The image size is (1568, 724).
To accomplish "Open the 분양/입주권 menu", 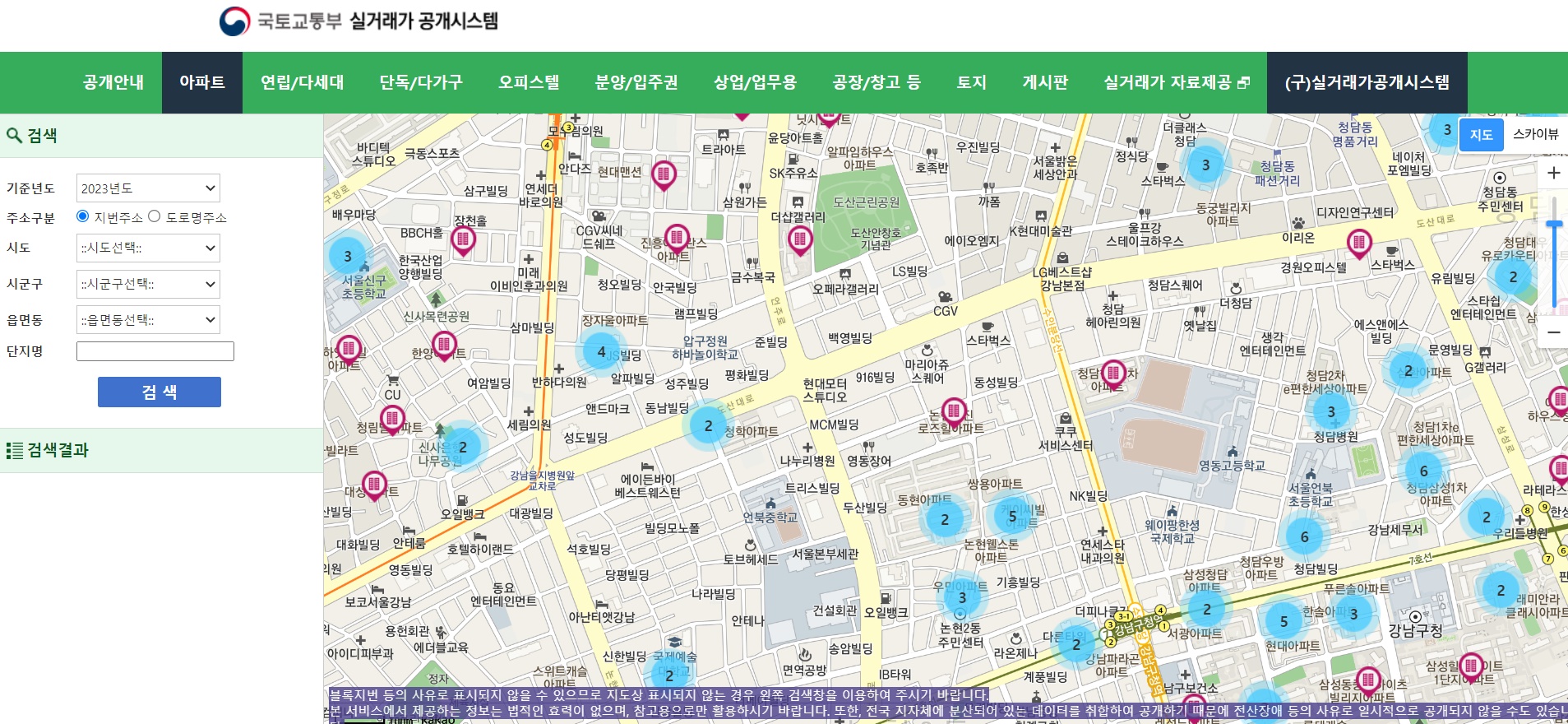I will (x=636, y=82).
